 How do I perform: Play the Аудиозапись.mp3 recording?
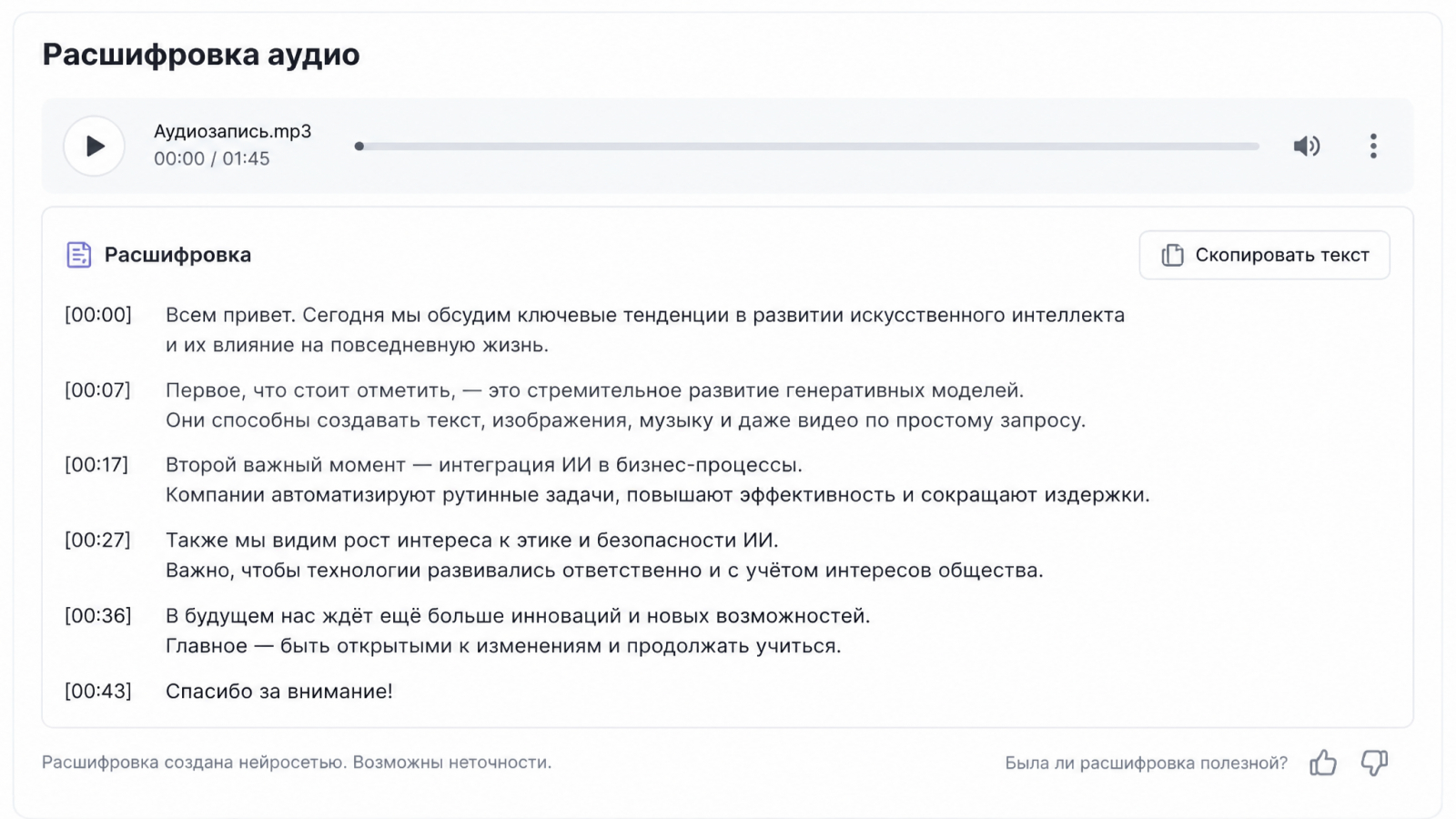point(94,146)
